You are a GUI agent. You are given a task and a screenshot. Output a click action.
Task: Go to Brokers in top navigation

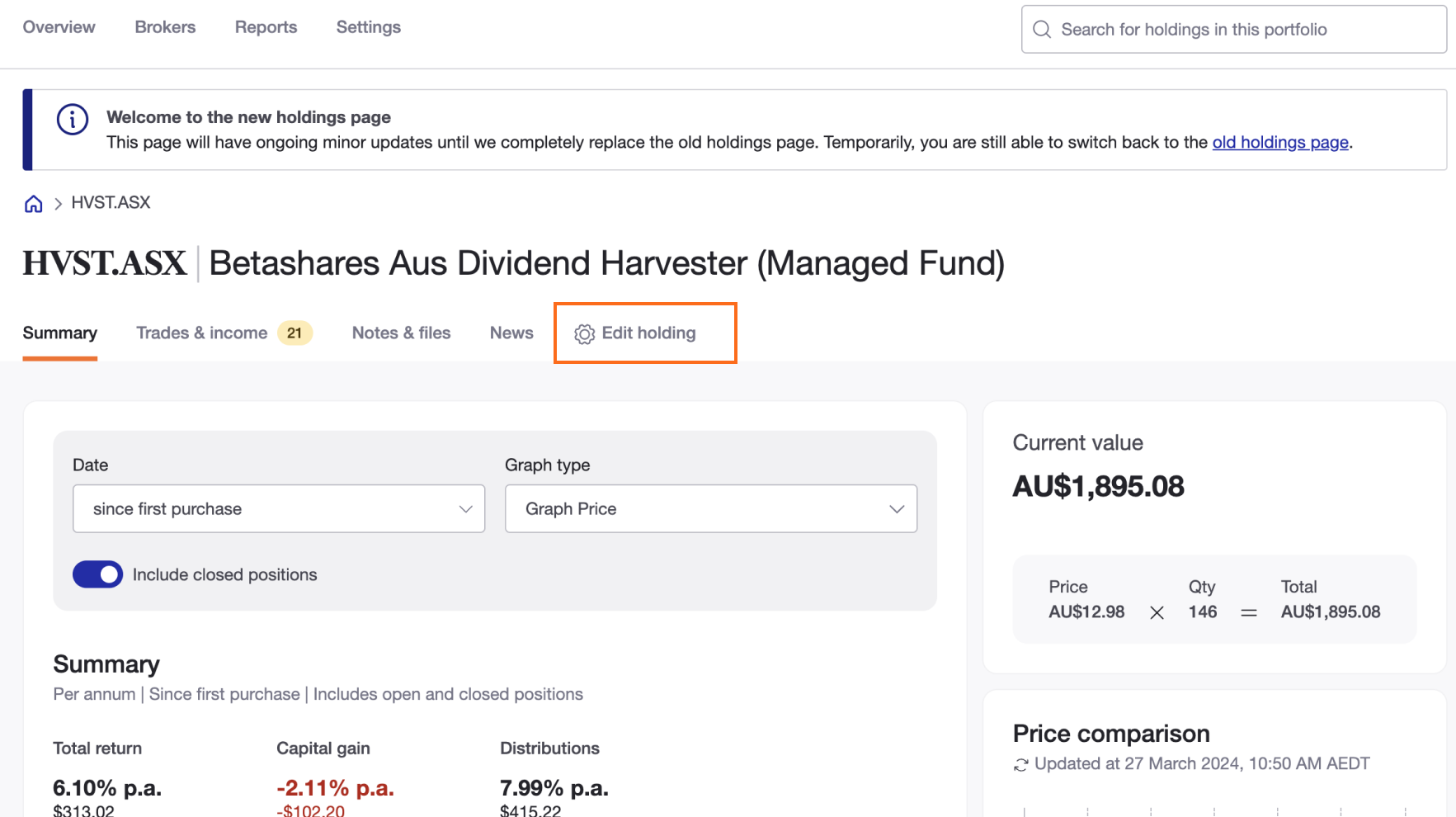(165, 27)
